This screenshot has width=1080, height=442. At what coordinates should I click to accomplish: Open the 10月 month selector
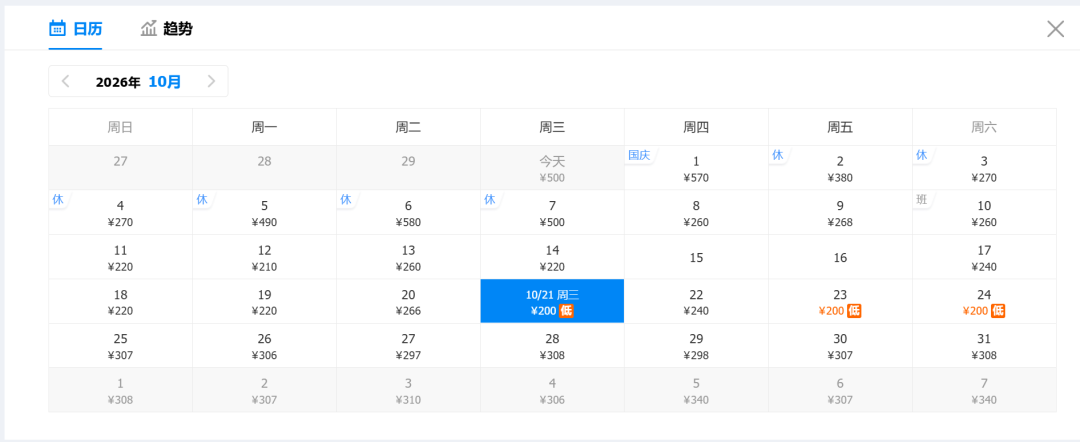[x=165, y=82]
